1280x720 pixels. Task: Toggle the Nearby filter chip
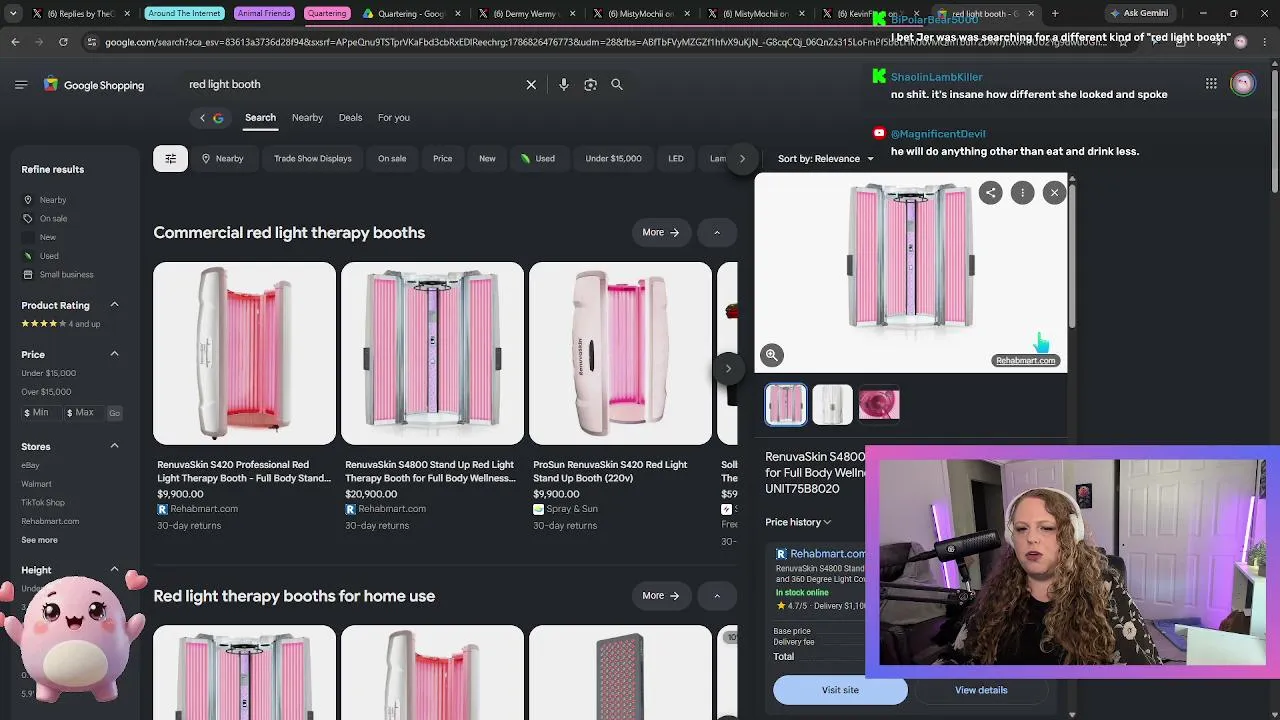tap(222, 158)
